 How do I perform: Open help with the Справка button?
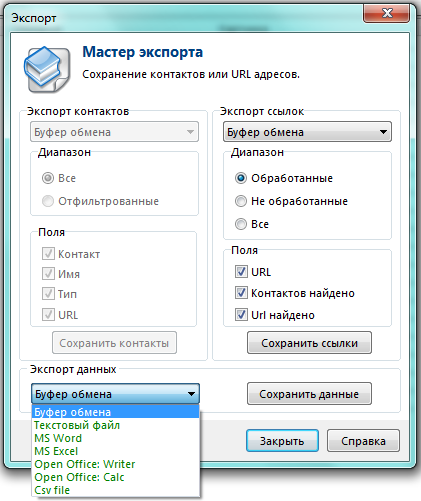point(363,441)
